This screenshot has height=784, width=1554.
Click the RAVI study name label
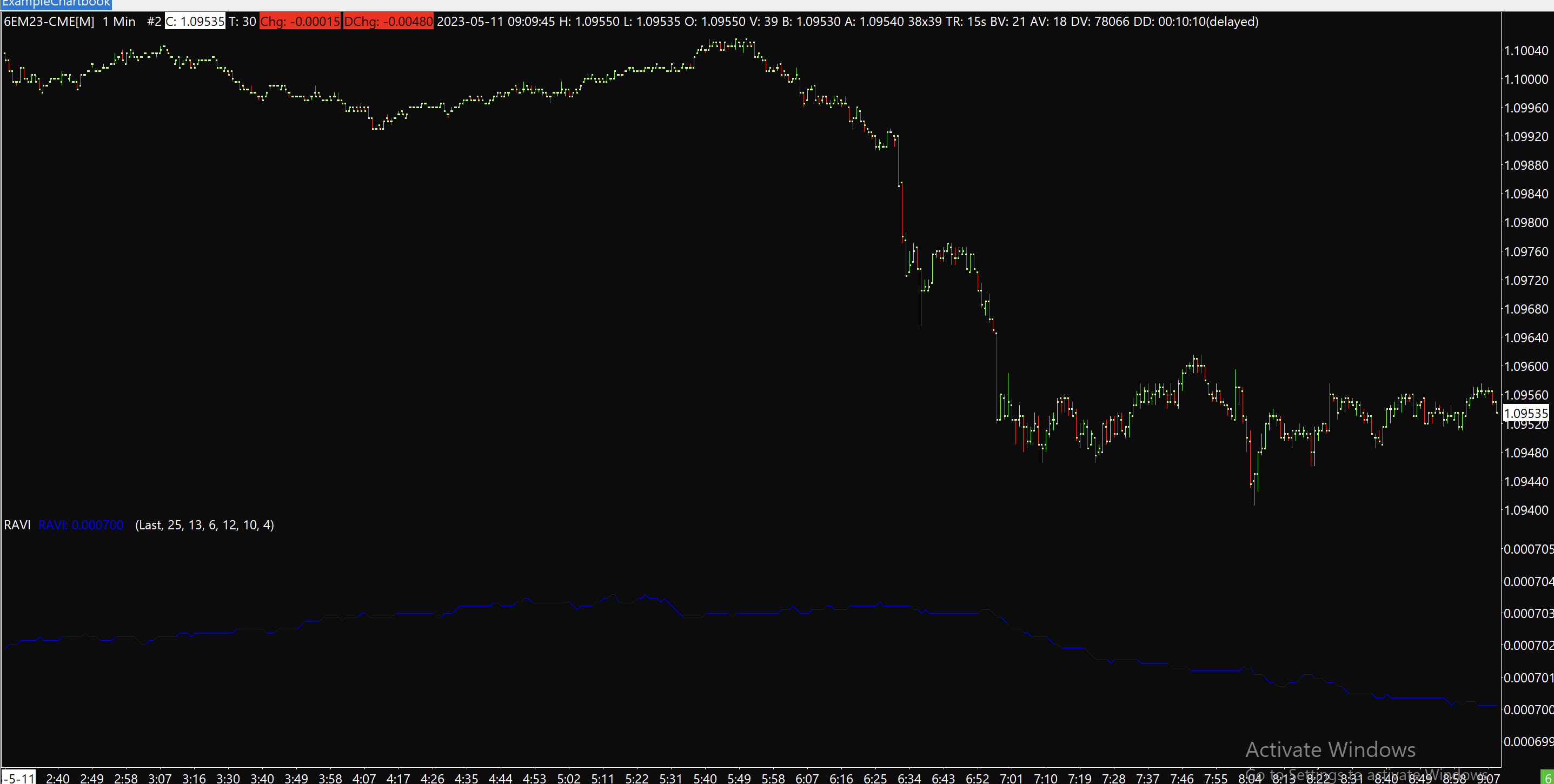coord(17,524)
